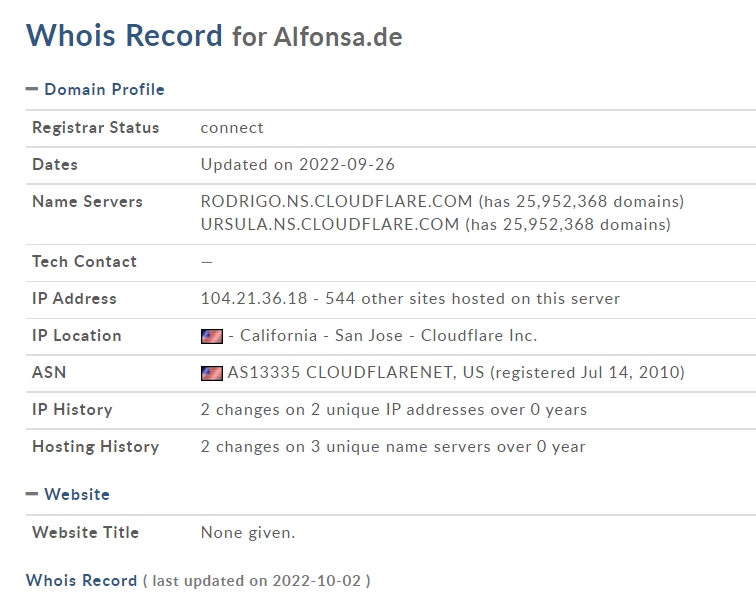The width and height of the screenshot is (756, 597).
Task: Collapse the Domain Profile section
Action: [x=32, y=89]
